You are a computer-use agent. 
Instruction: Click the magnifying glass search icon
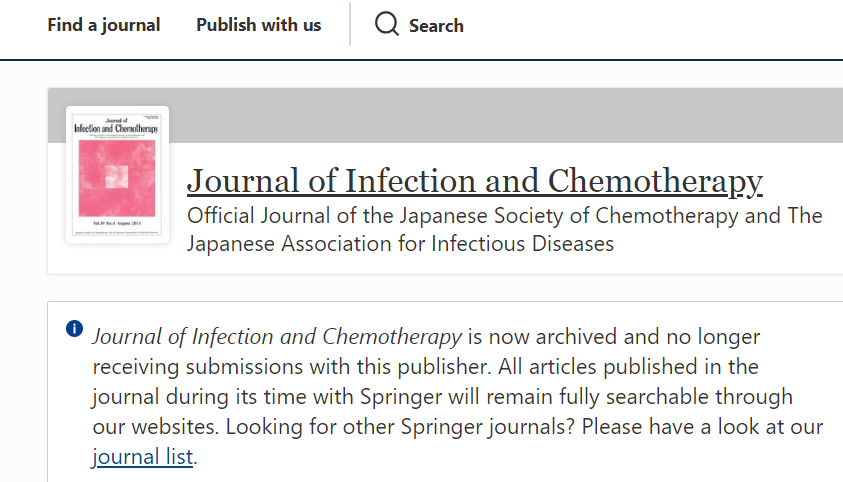(x=387, y=24)
